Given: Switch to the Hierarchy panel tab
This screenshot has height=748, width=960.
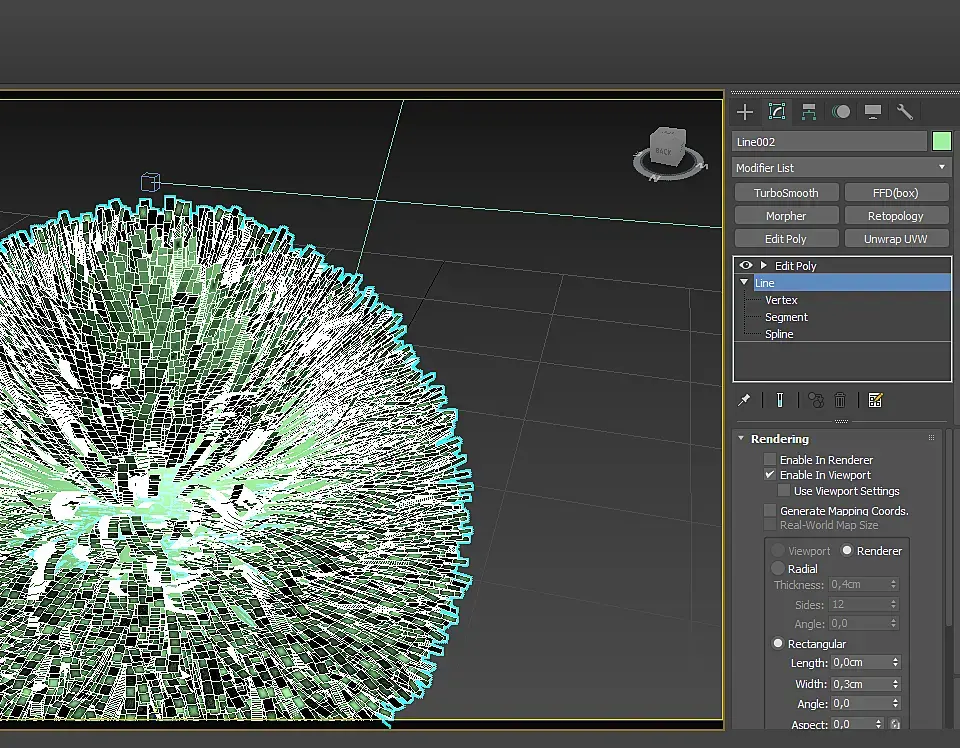Looking at the screenshot, I should (809, 112).
